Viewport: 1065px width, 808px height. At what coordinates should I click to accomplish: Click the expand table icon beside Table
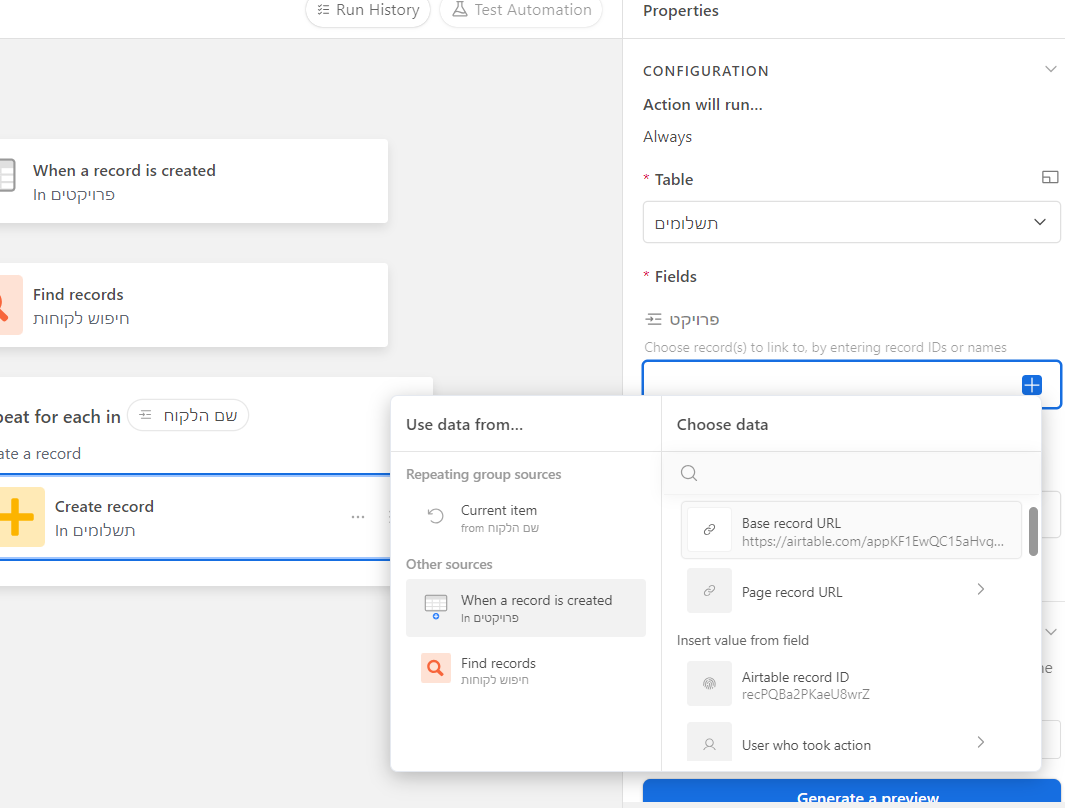tap(1049, 178)
